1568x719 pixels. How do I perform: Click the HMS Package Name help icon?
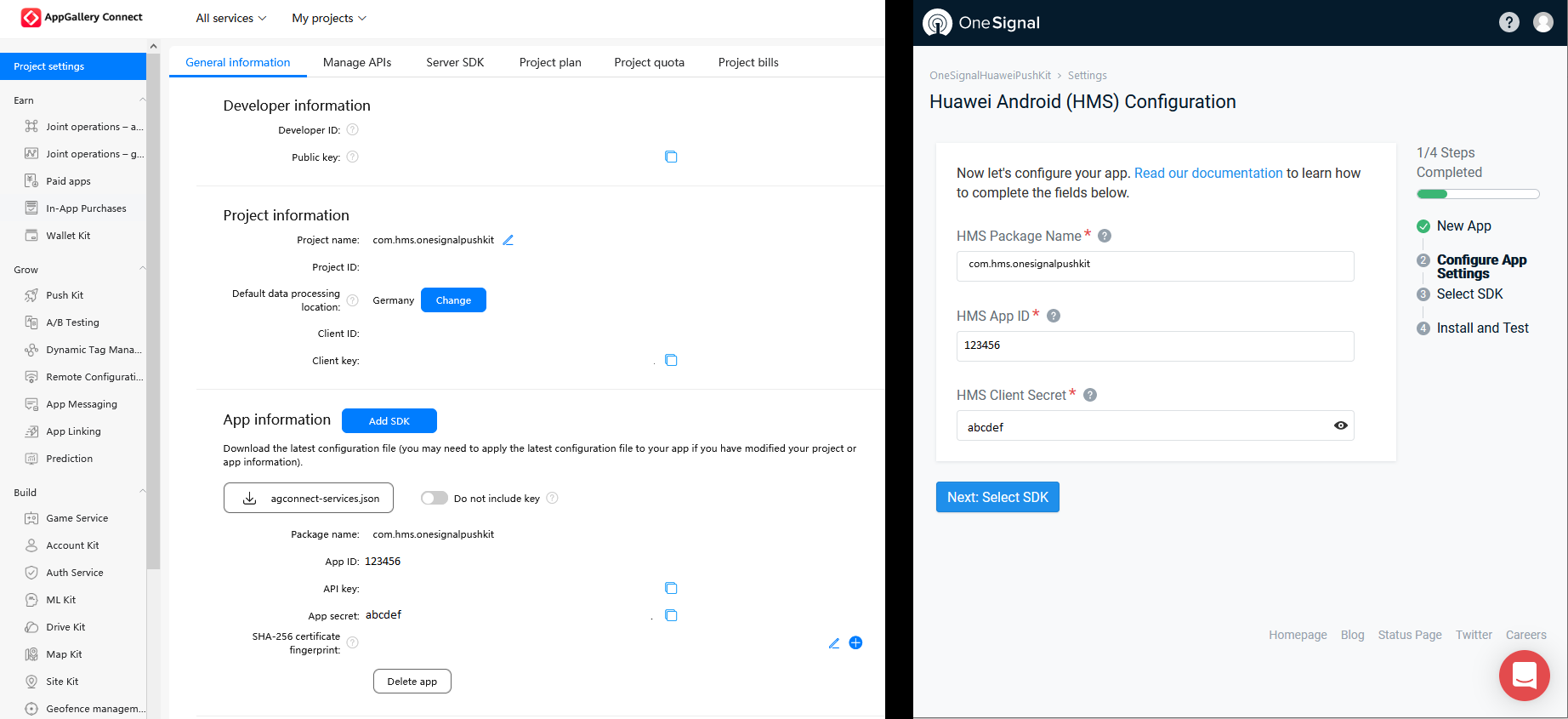pyautogui.click(x=1105, y=236)
